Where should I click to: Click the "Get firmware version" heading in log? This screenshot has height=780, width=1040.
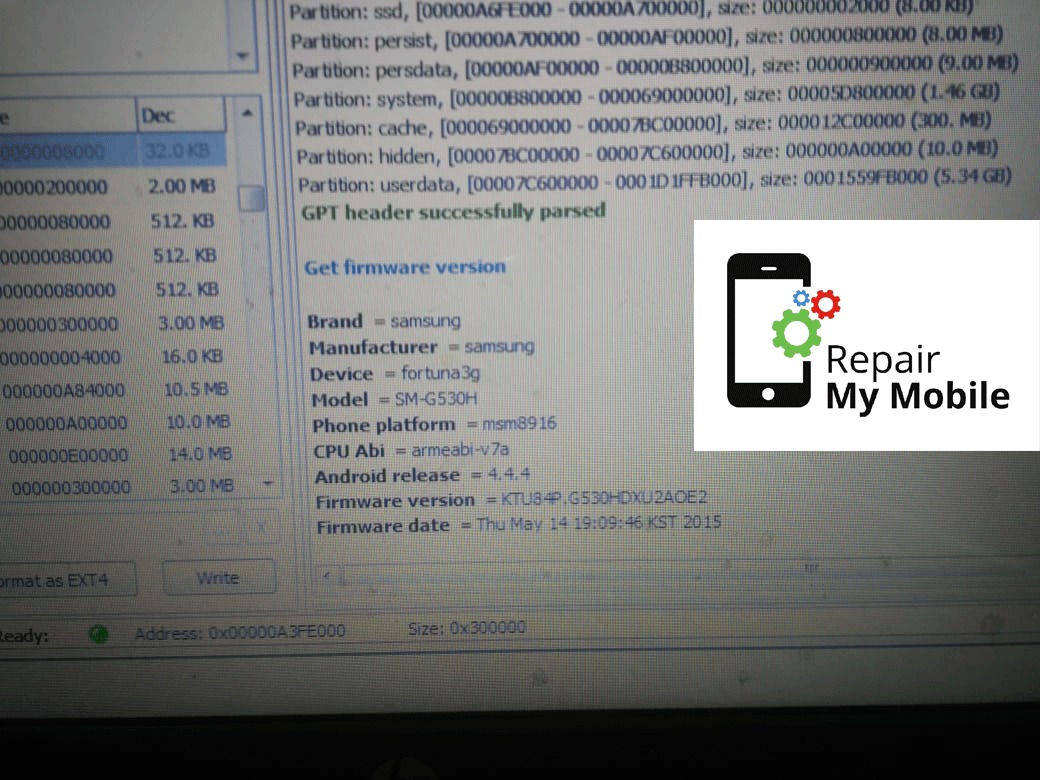click(x=405, y=267)
